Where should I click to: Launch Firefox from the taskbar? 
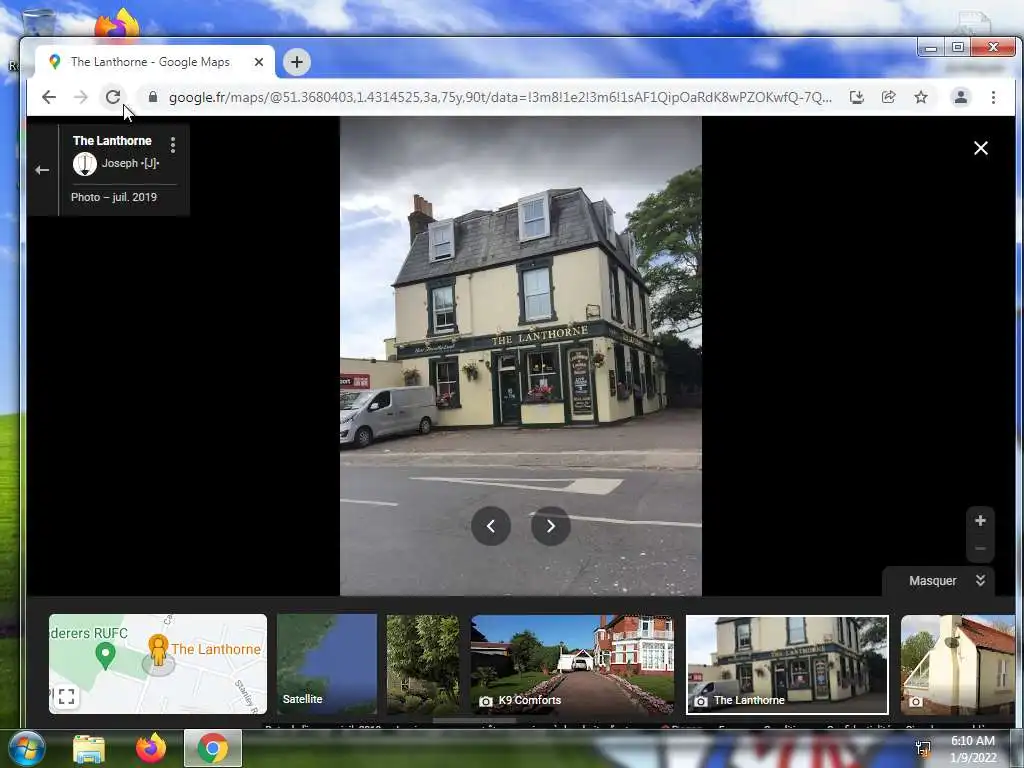[x=151, y=748]
